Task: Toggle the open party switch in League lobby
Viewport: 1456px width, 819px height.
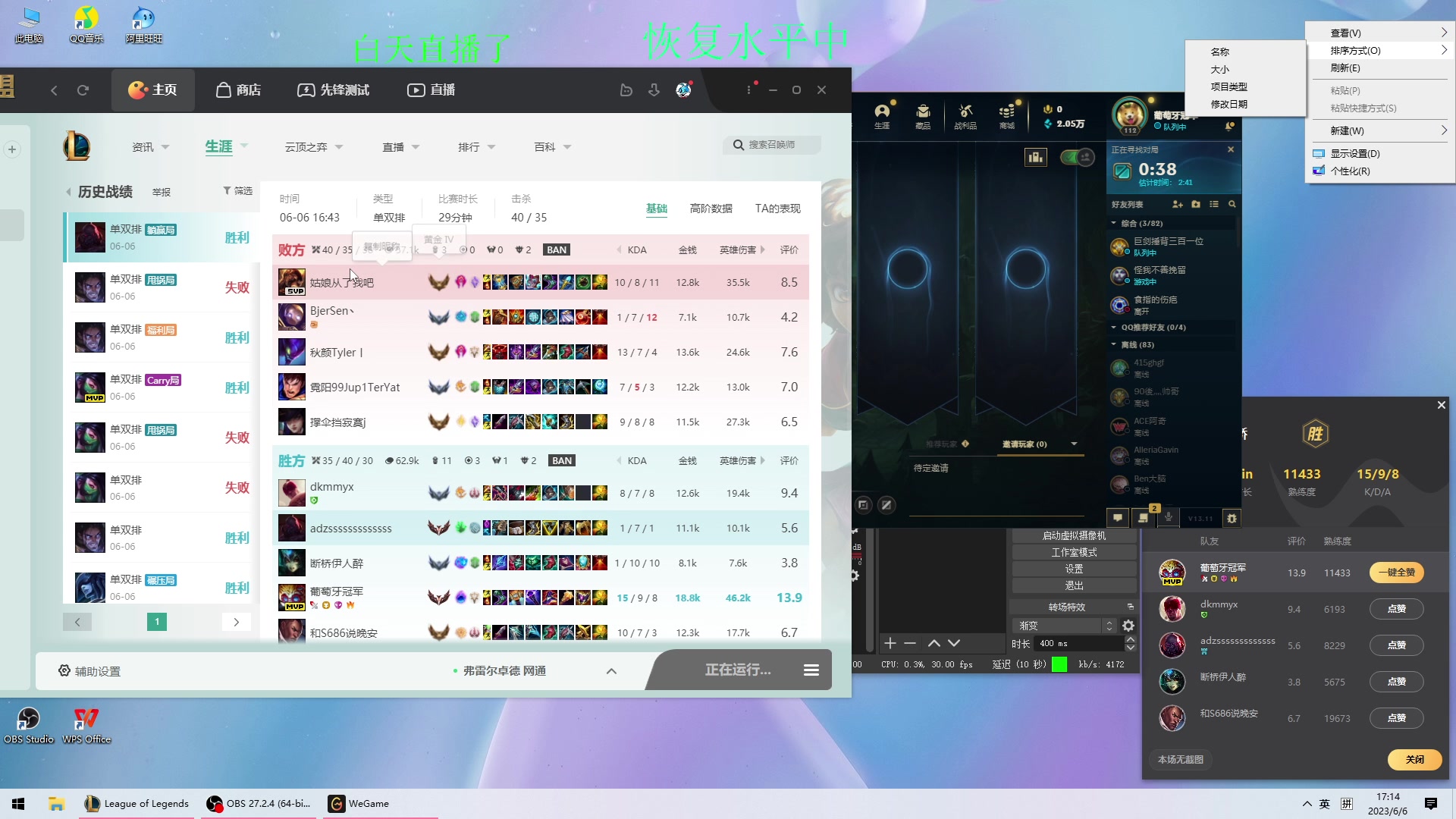Action: (x=1077, y=157)
